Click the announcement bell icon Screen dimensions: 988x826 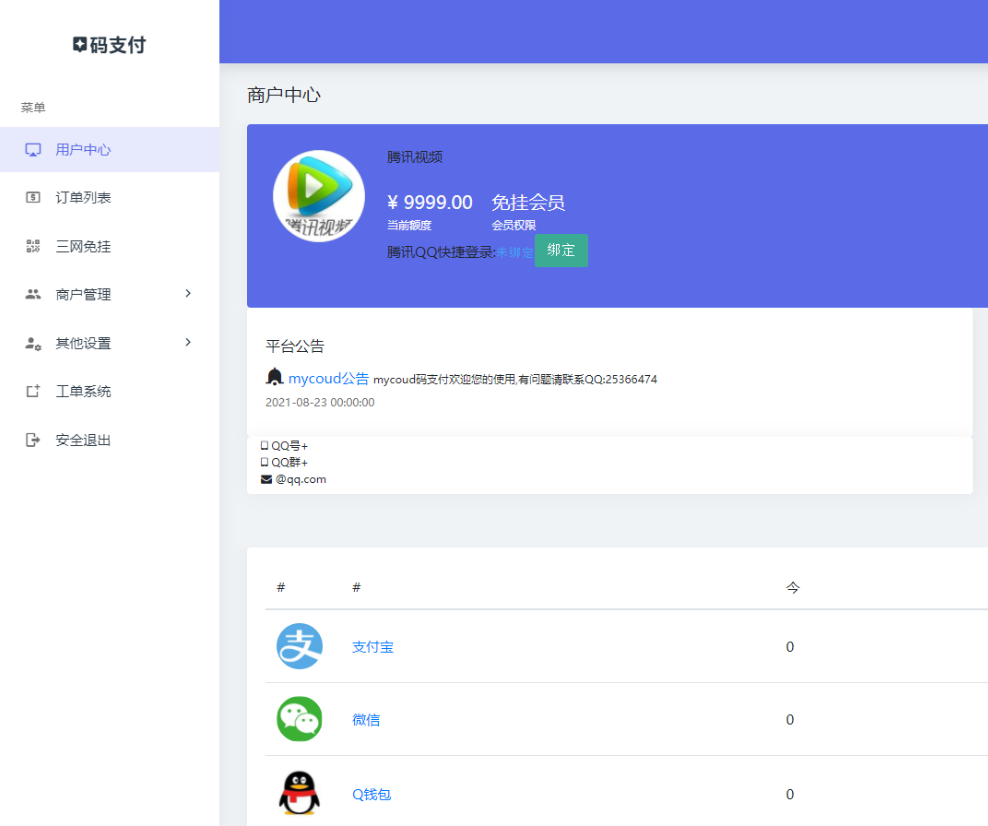[274, 377]
